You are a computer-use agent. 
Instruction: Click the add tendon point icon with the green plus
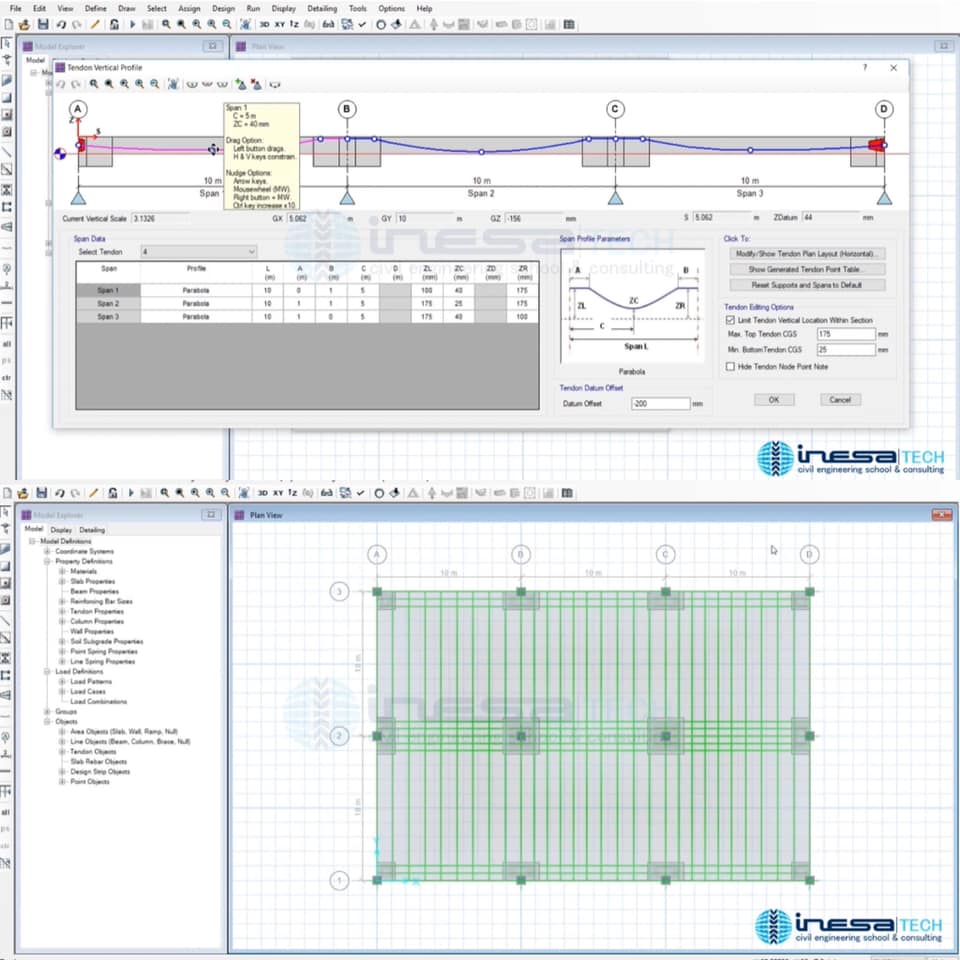pyautogui.click(x=241, y=84)
